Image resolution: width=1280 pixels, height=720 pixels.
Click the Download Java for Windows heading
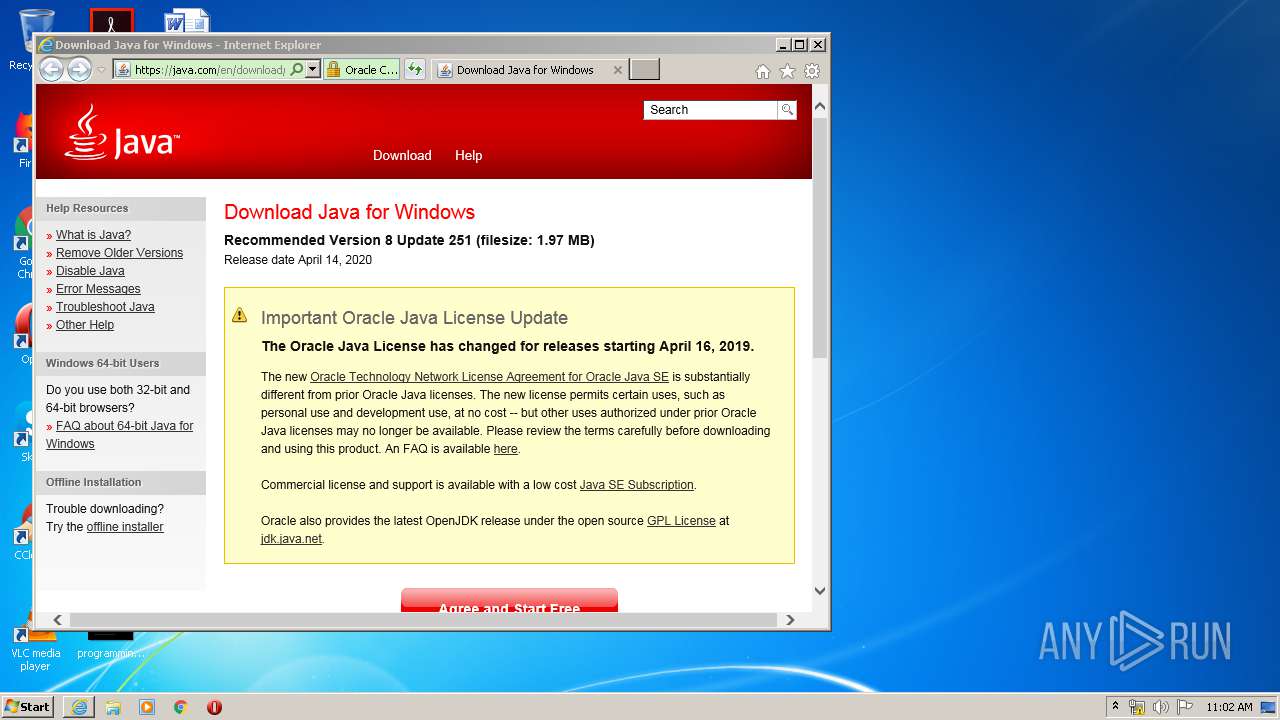tap(349, 212)
